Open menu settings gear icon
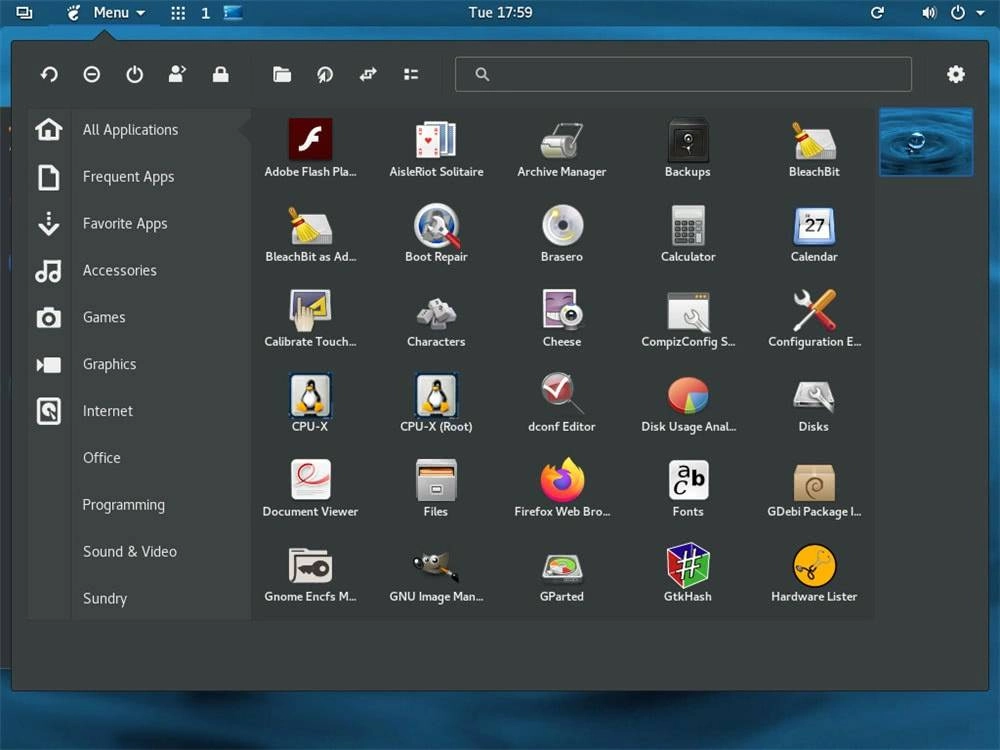1000x750 pixels. pyautogui.click(x=955, y=75)
